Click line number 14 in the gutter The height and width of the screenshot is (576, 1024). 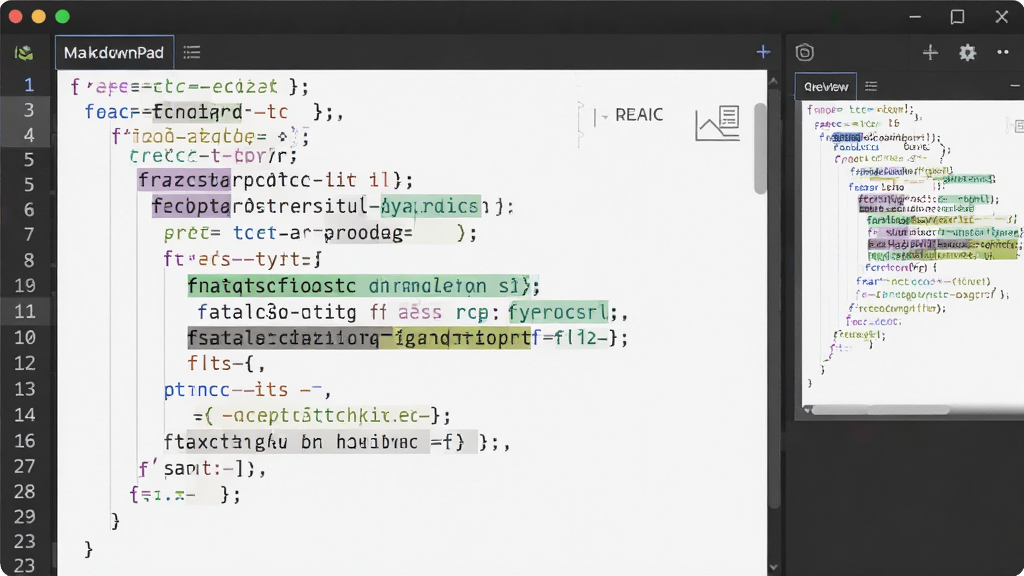click(x=25, y=415)
